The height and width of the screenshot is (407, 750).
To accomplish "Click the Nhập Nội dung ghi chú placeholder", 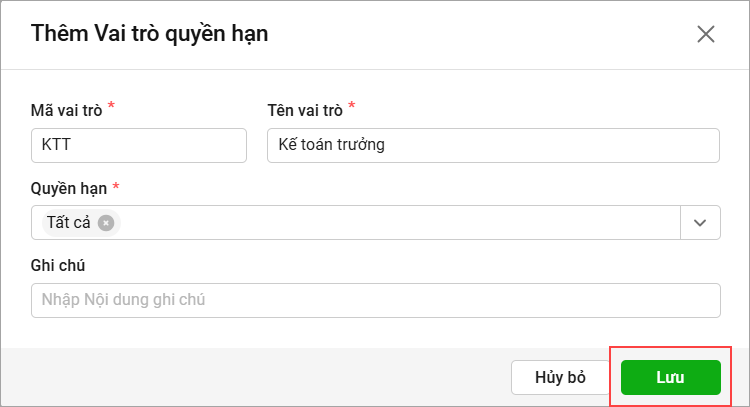I will point(123,300).
